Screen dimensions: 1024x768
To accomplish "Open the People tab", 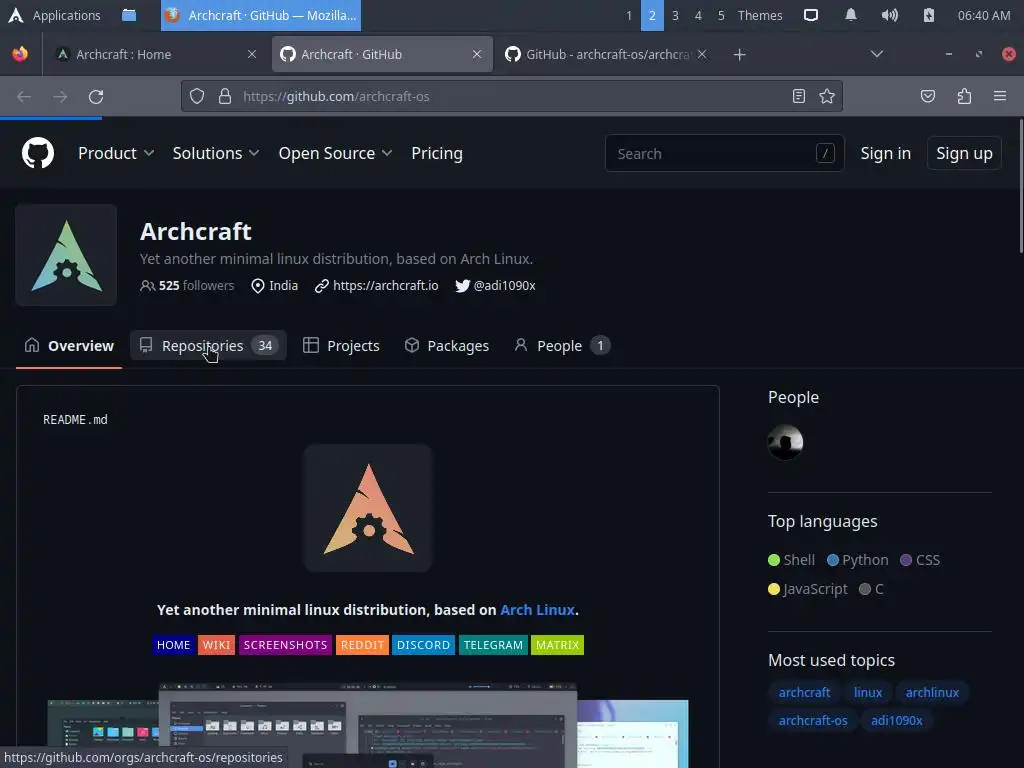I will coord(562,345).
